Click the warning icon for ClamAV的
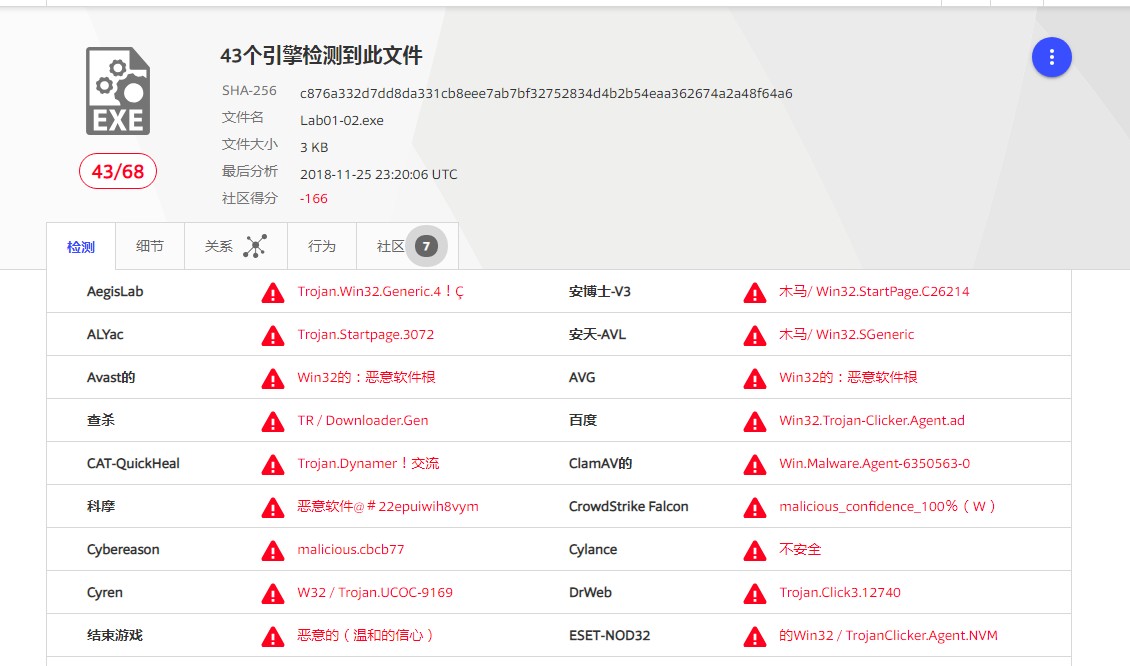This screenshot has width=1130, height=666. 755,465
